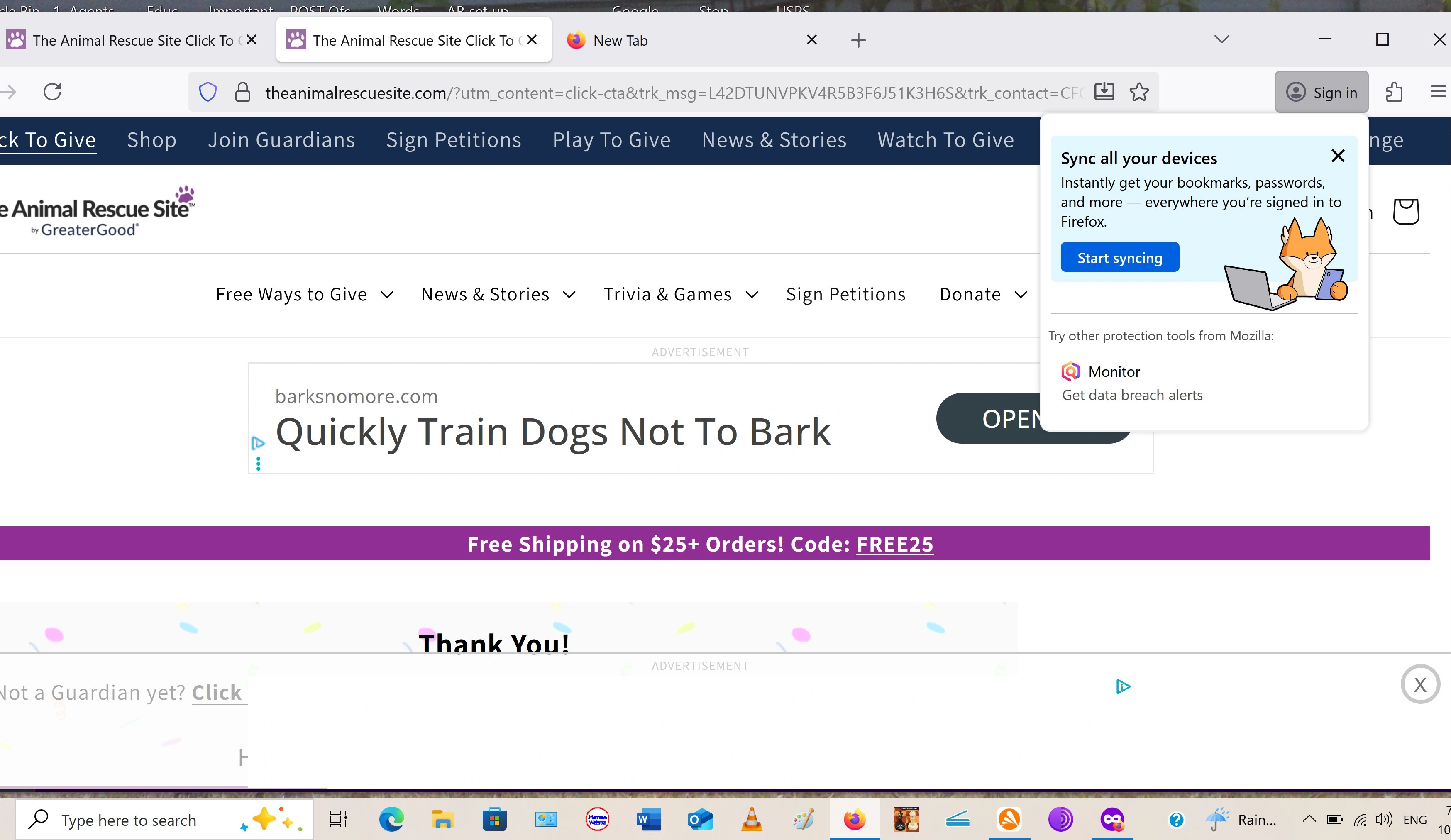Click the tracking protection shield icon
This screenshot has width=1451, height=840.
pos(208,92)
